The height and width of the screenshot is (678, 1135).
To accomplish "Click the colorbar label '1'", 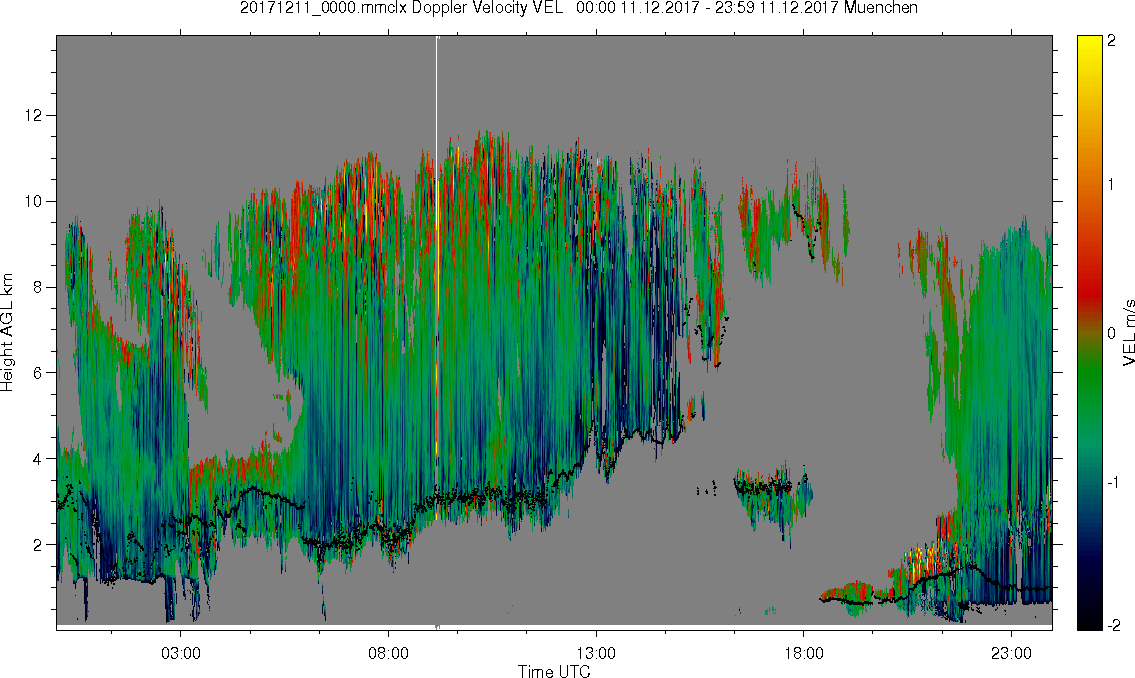I will click(1112, 185).
